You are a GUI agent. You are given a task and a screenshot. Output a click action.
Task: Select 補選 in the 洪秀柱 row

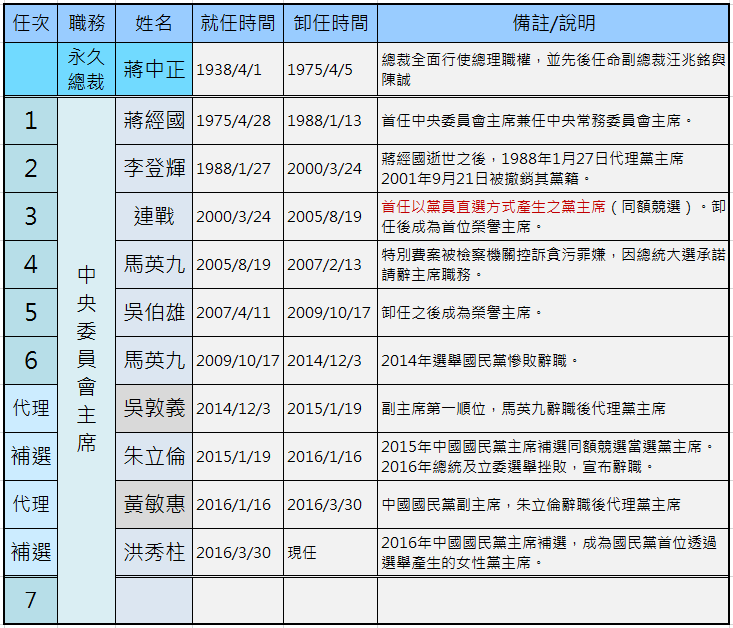pos(31,552)
